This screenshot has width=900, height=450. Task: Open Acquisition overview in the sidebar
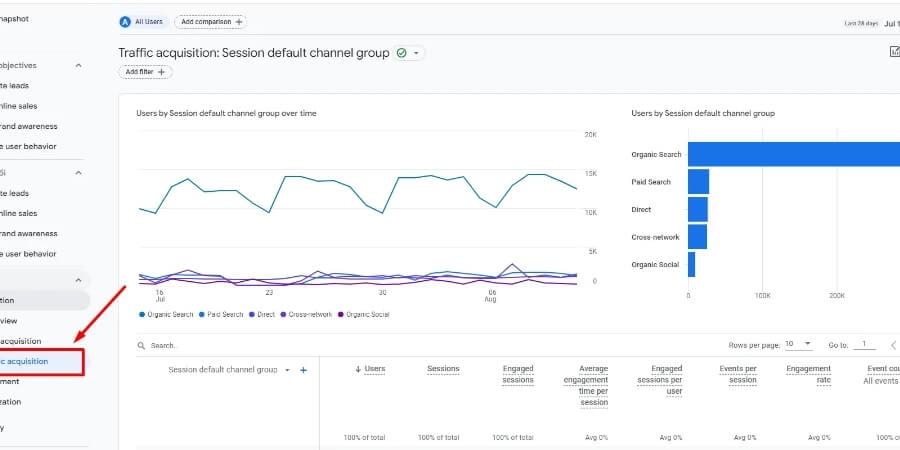coord(9,321)
